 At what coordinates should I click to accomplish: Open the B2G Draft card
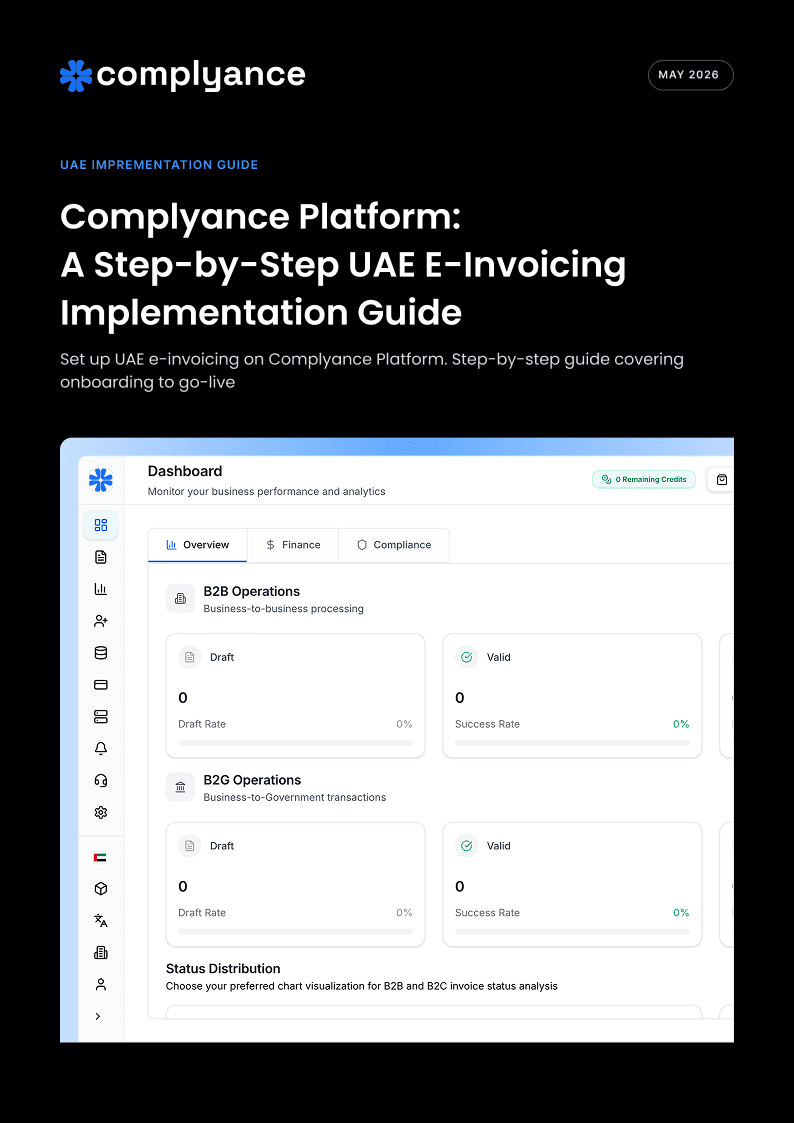click(296, 885)
